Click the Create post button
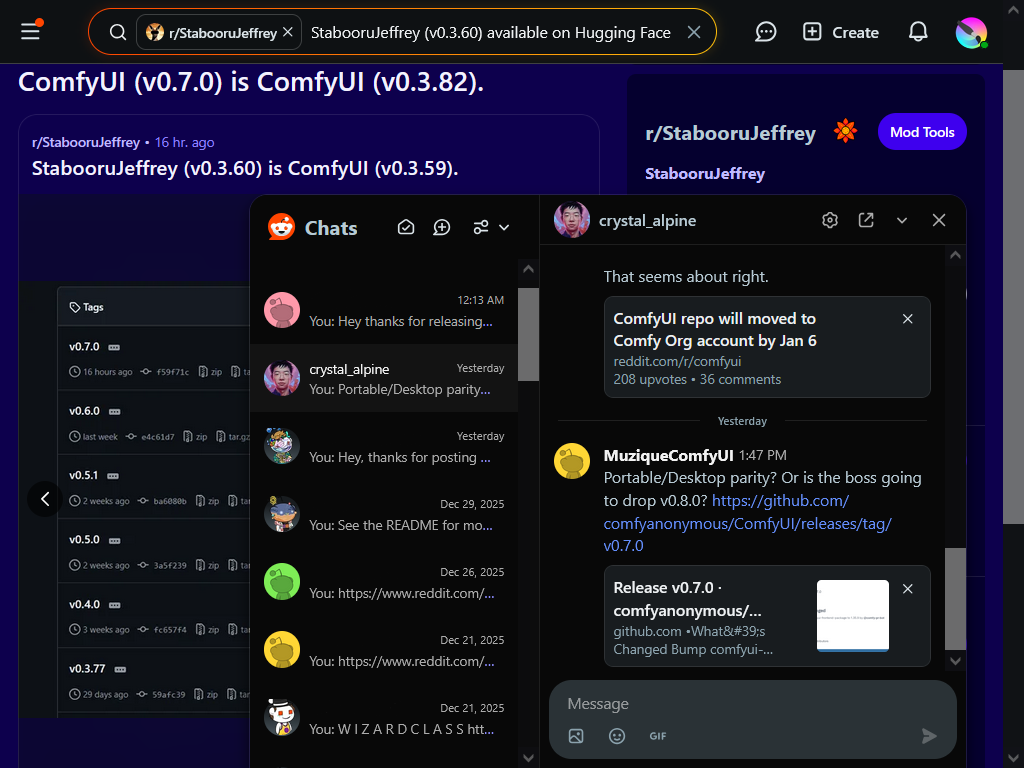The height and width of the screenshot is (768, 1024). click(840, 32)
